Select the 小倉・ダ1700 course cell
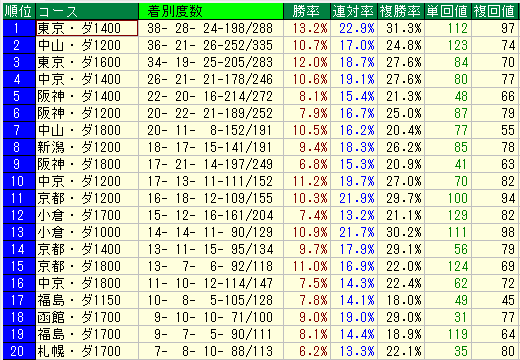 pos(87,215)
